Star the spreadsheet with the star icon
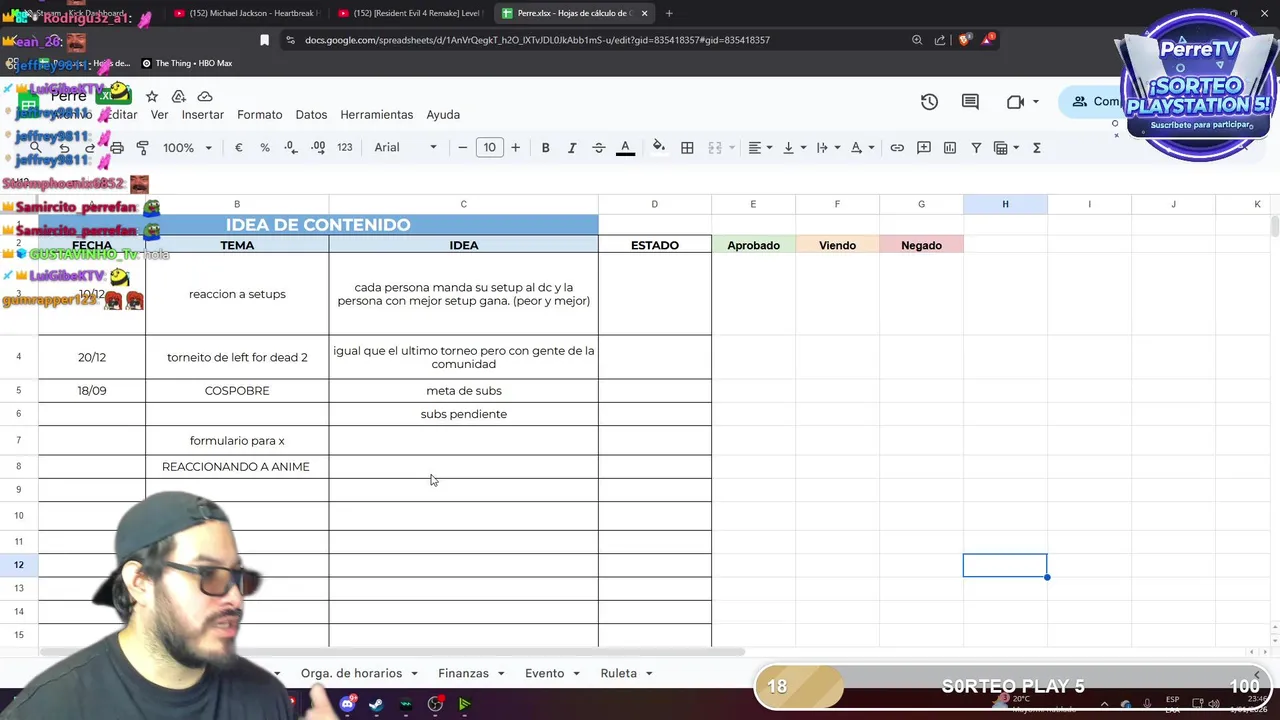 pos(152,96)
